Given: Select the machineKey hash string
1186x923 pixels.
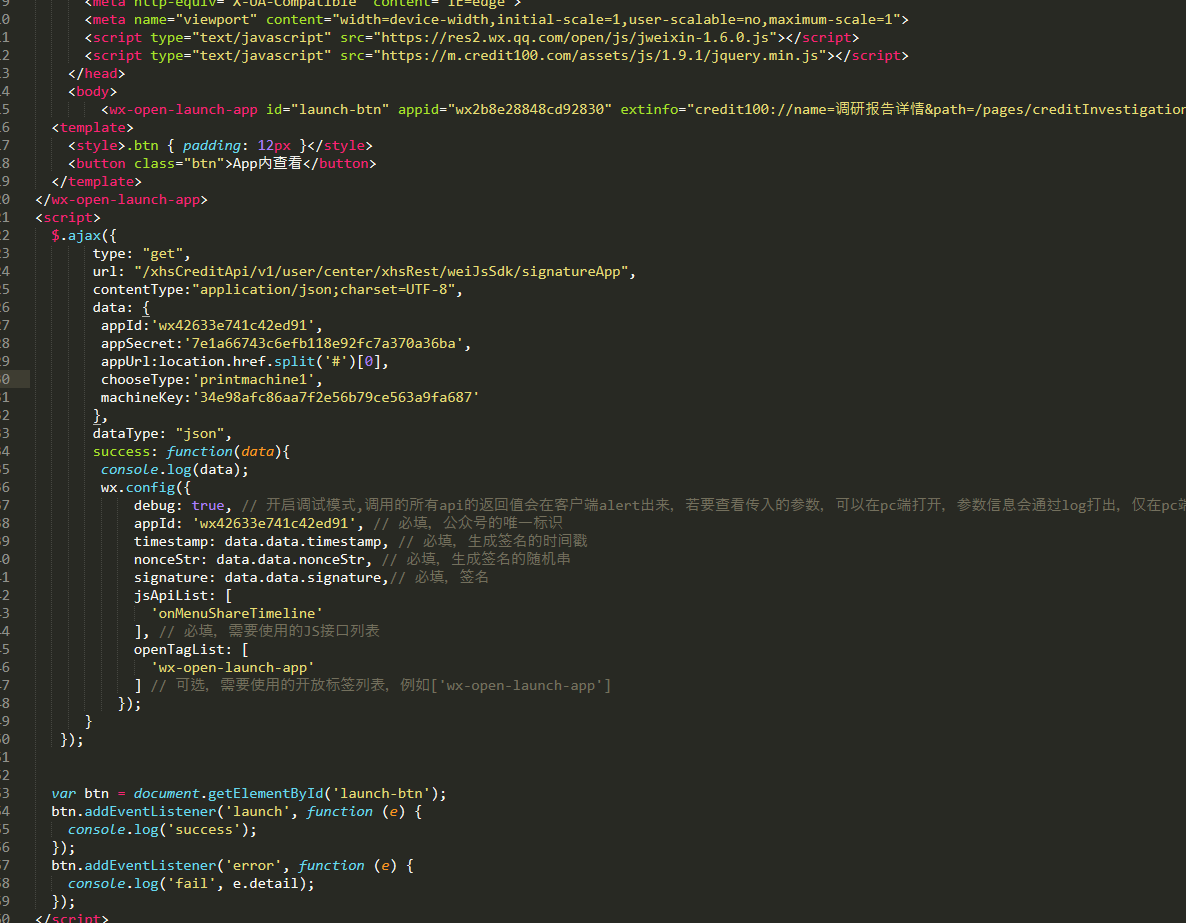Looking at the screenshot, I should pos(335,398).
